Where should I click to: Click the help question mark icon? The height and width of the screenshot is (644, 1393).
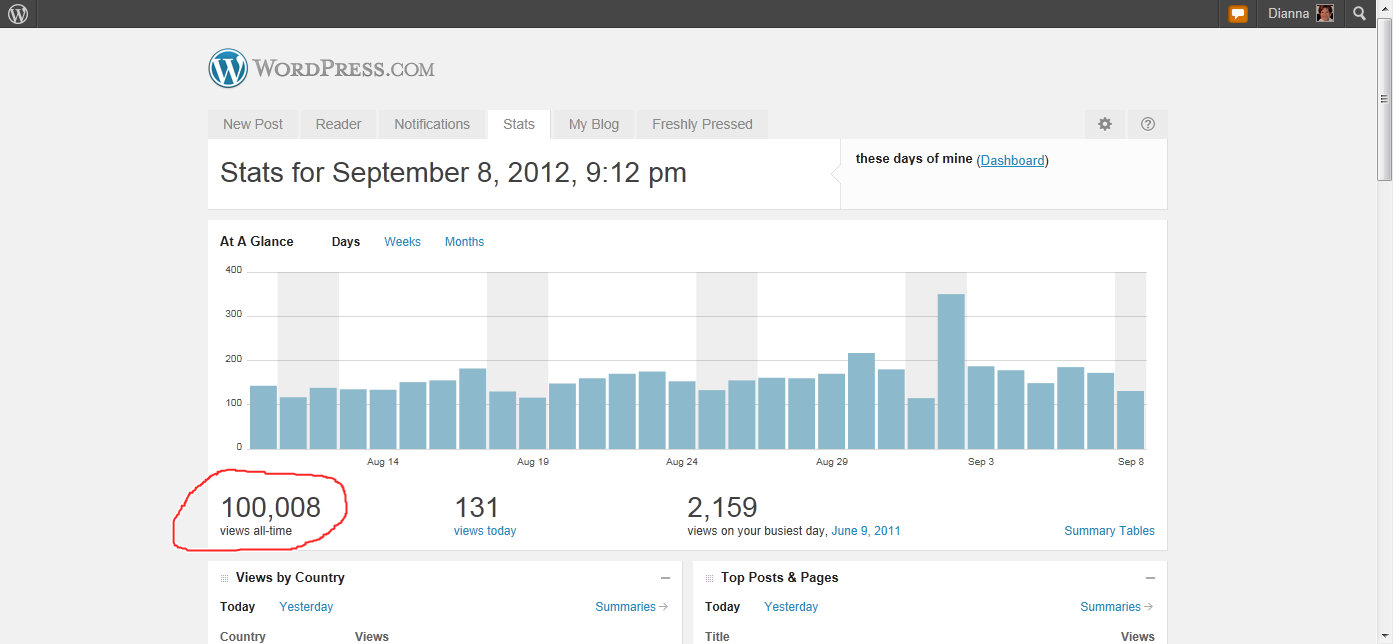click(x=1148, y=124)
